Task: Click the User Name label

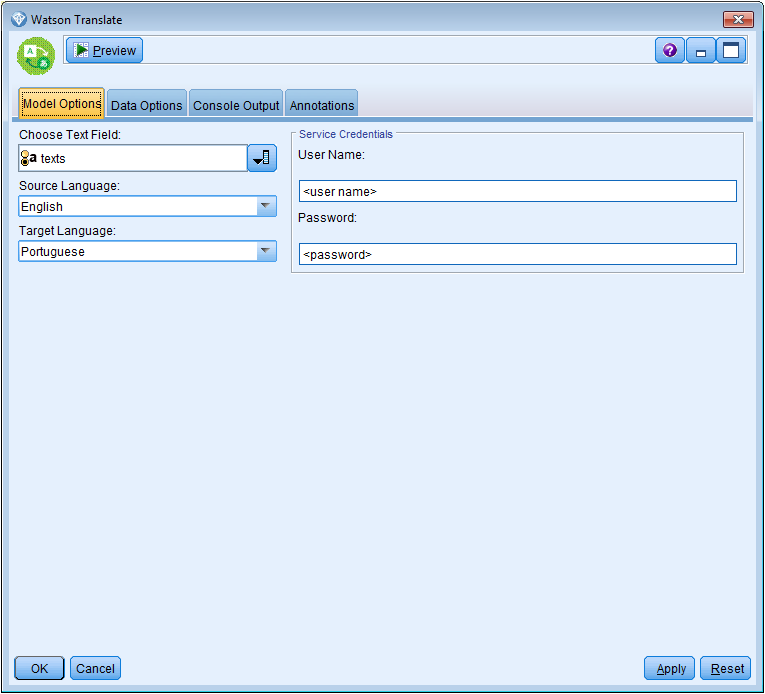Action: [331, 155]
